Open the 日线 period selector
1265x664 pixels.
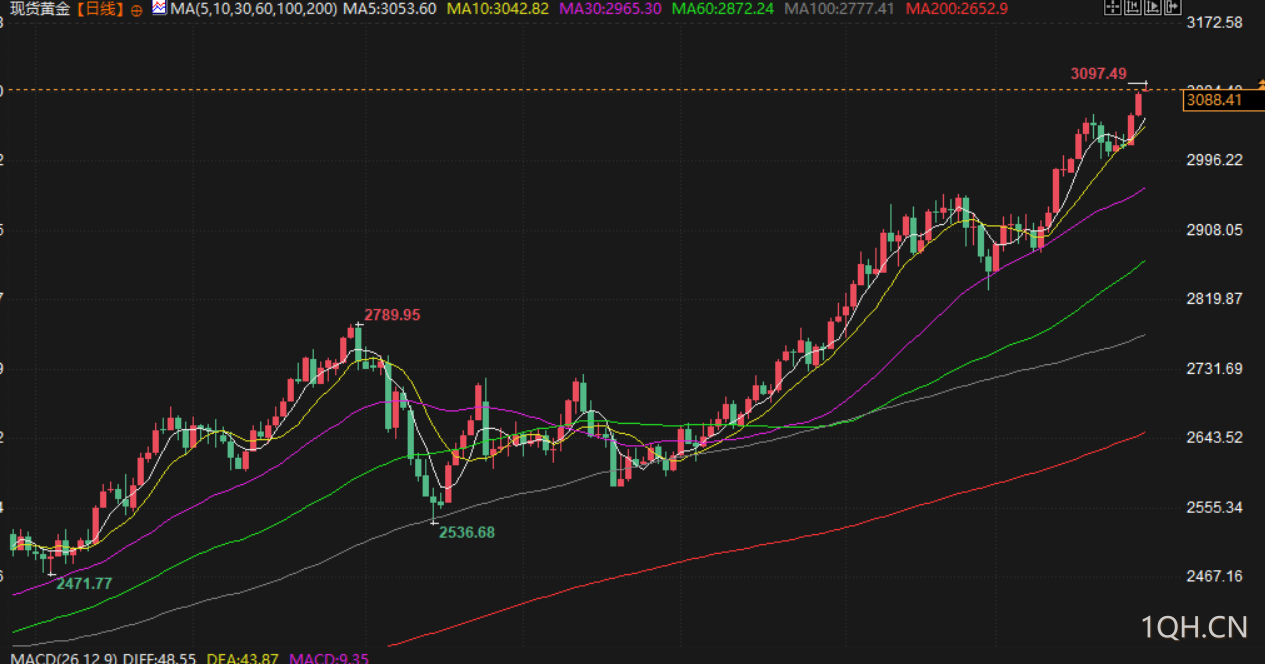99,8
